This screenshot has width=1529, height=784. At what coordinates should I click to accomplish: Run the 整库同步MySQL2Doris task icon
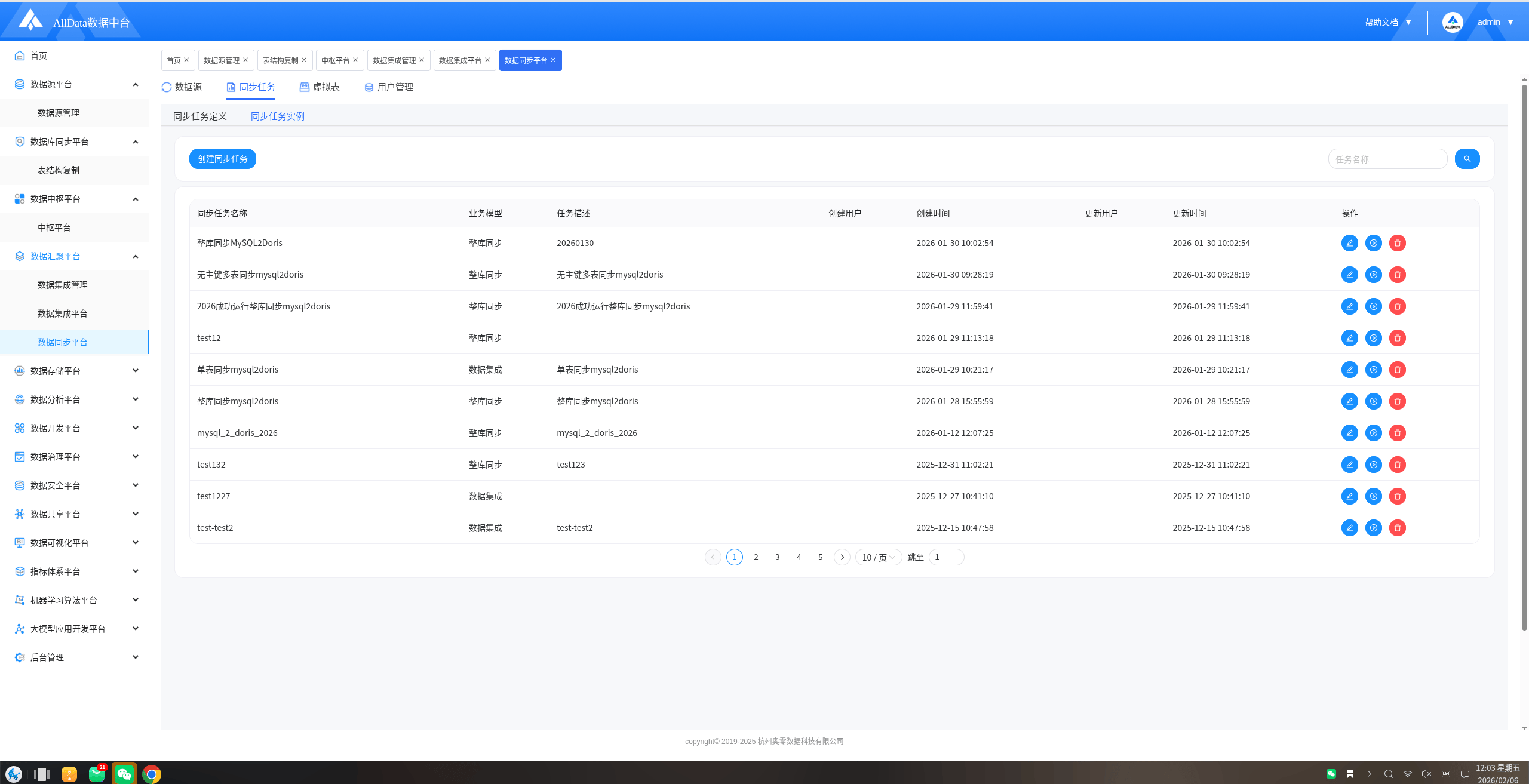tap(1373, 243)
